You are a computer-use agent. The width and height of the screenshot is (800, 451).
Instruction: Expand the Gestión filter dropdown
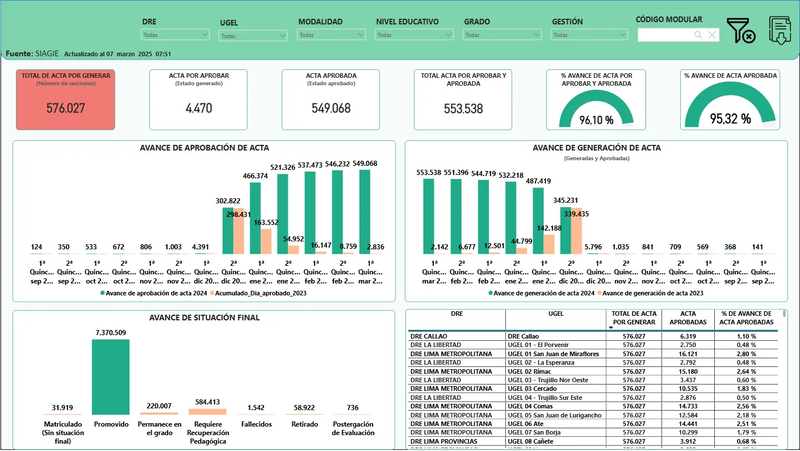pyautogui.click(x=586, y=35)
